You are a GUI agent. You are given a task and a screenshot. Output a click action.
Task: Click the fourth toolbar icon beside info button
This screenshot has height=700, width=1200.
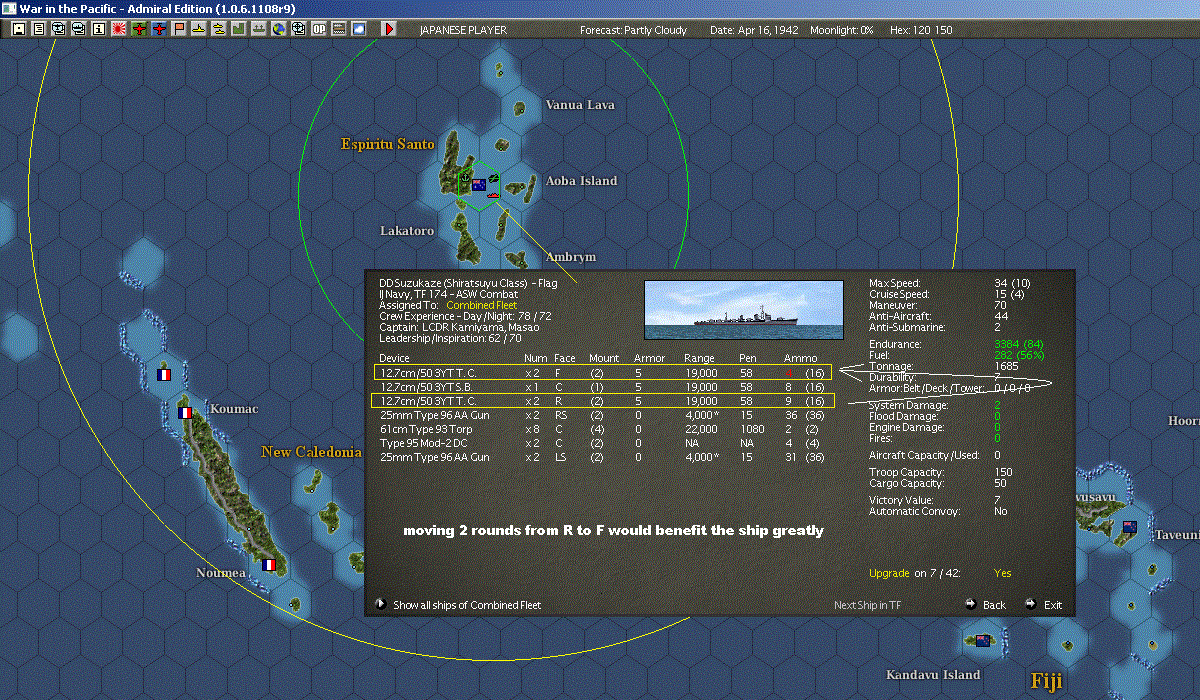79,30
